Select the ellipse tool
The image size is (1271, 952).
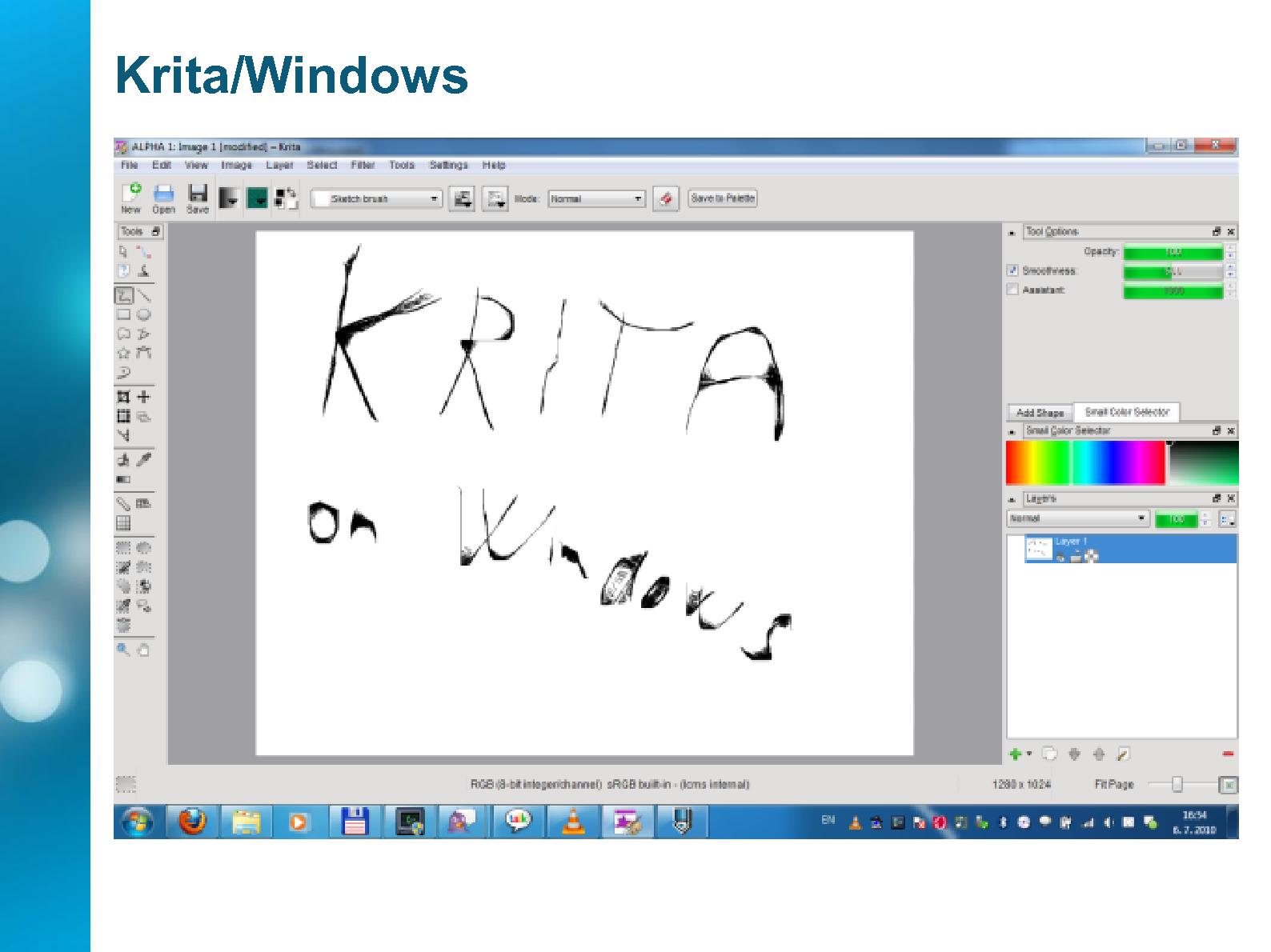pyautogui.click(x=143, y=314)
